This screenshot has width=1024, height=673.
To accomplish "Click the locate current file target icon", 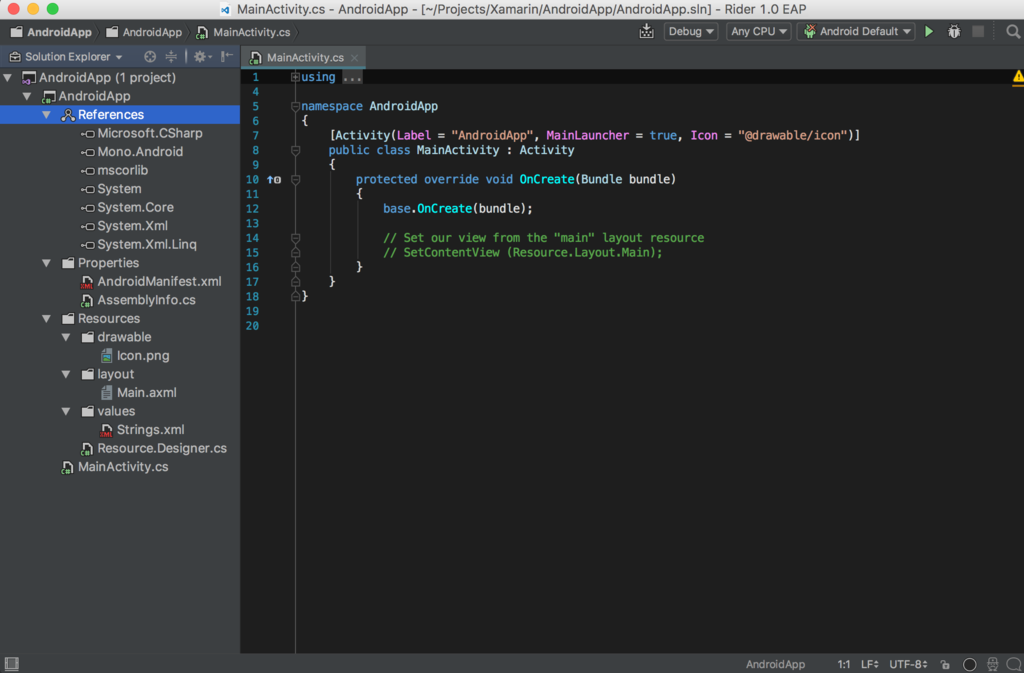I will click(150, 57).
